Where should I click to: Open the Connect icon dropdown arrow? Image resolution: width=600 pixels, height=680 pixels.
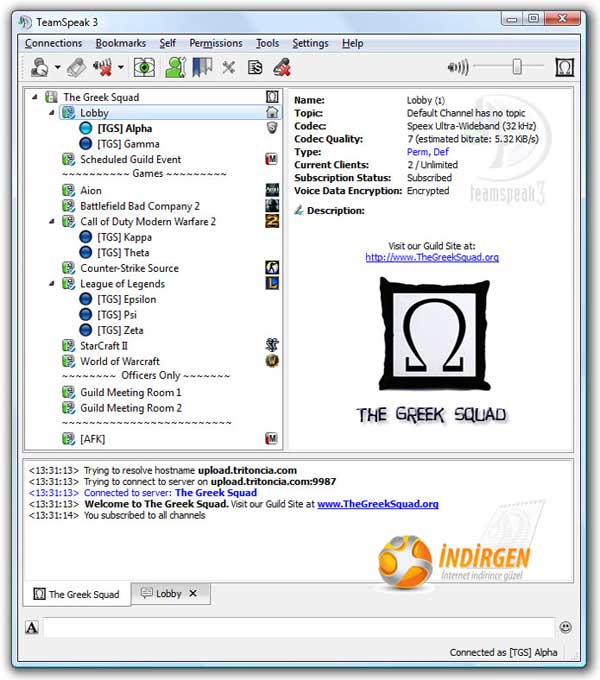(x=57, y=68)
